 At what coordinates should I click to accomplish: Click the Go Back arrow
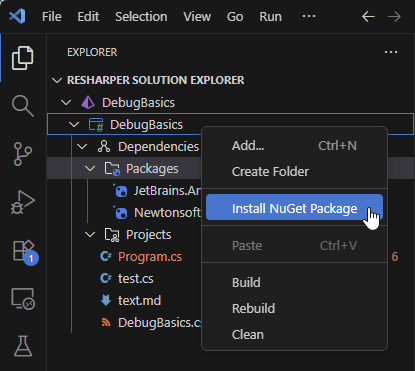point(368,16)
